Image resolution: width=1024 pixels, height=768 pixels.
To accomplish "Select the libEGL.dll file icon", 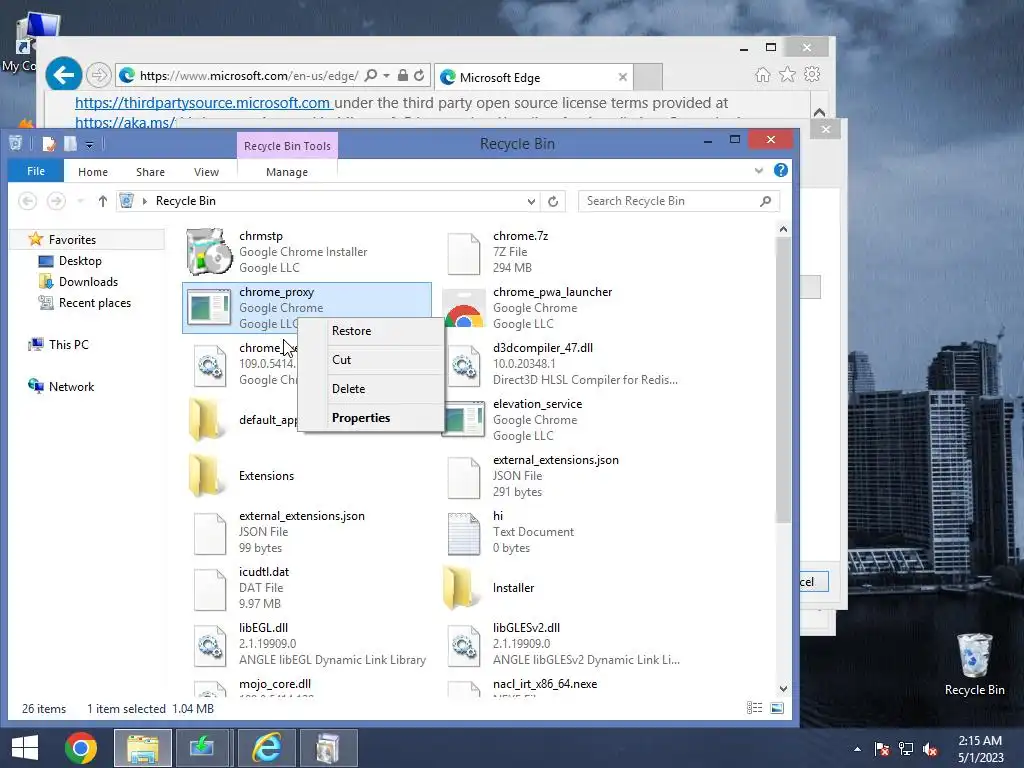I will click(x=210, y=646).
